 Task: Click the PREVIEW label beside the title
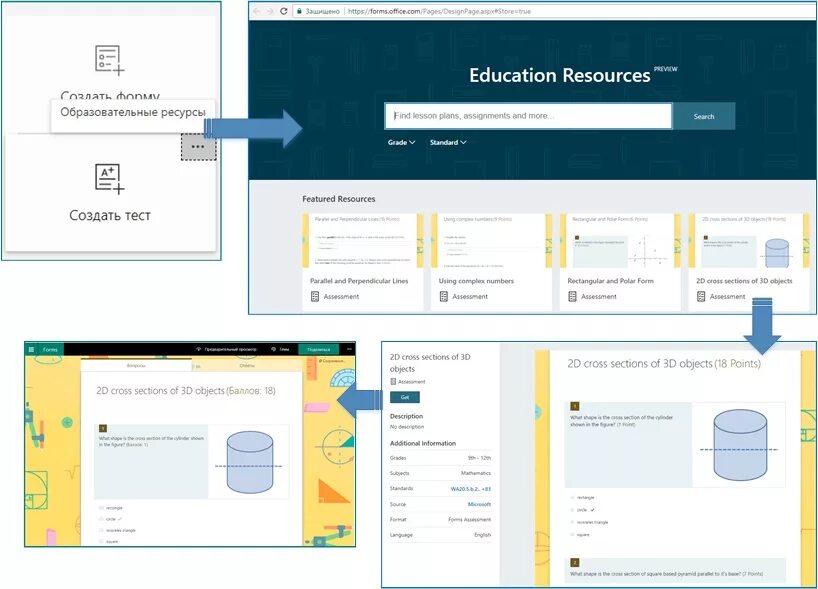pyautogui.click(x=665, y=69)
